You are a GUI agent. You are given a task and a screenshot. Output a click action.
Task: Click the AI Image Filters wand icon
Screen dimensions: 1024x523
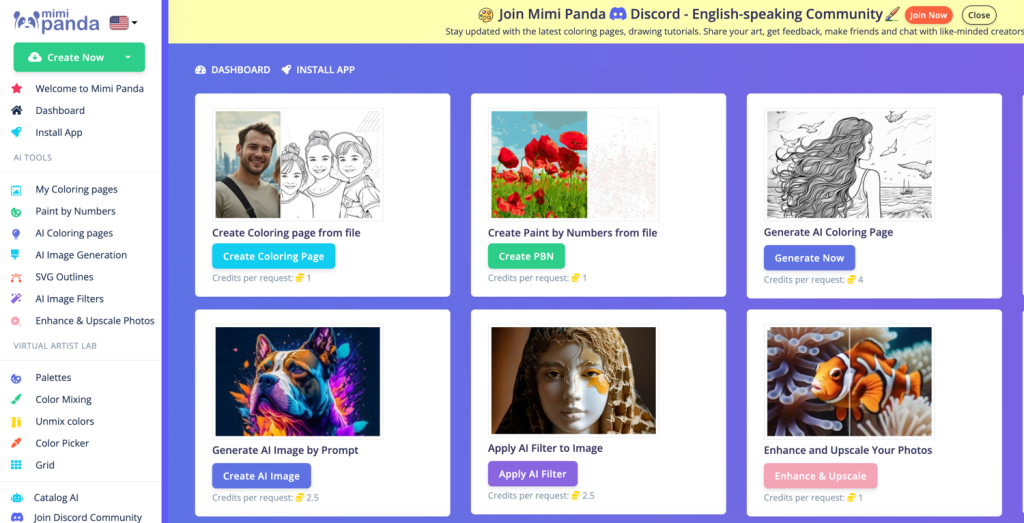[x=16, y=299]
